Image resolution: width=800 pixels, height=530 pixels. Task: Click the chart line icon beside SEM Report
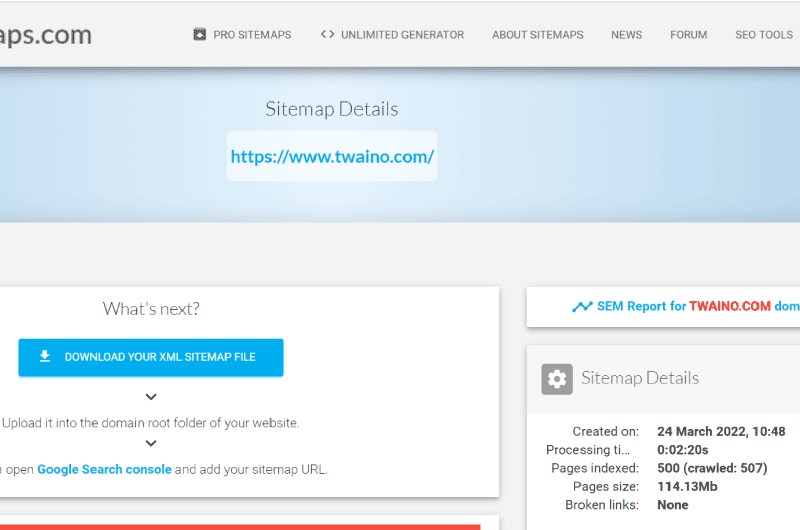tap(582, 306)
